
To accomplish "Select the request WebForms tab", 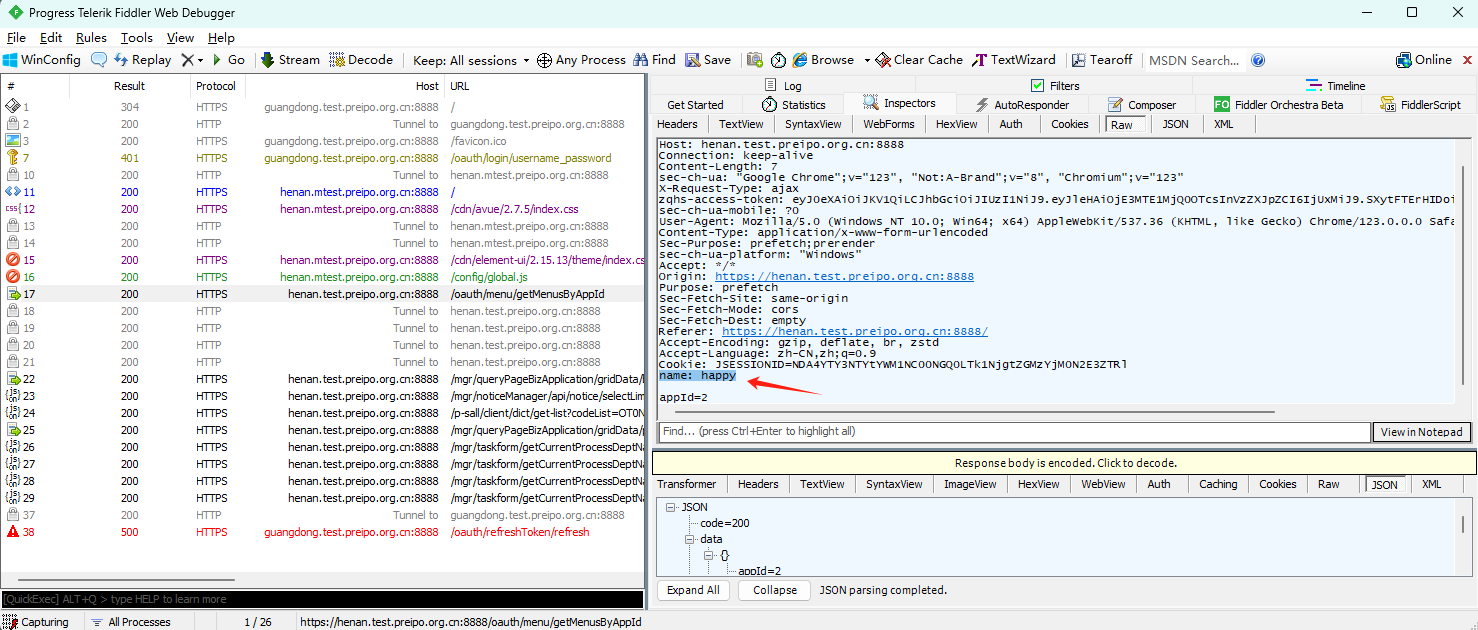I will point(889,124).
